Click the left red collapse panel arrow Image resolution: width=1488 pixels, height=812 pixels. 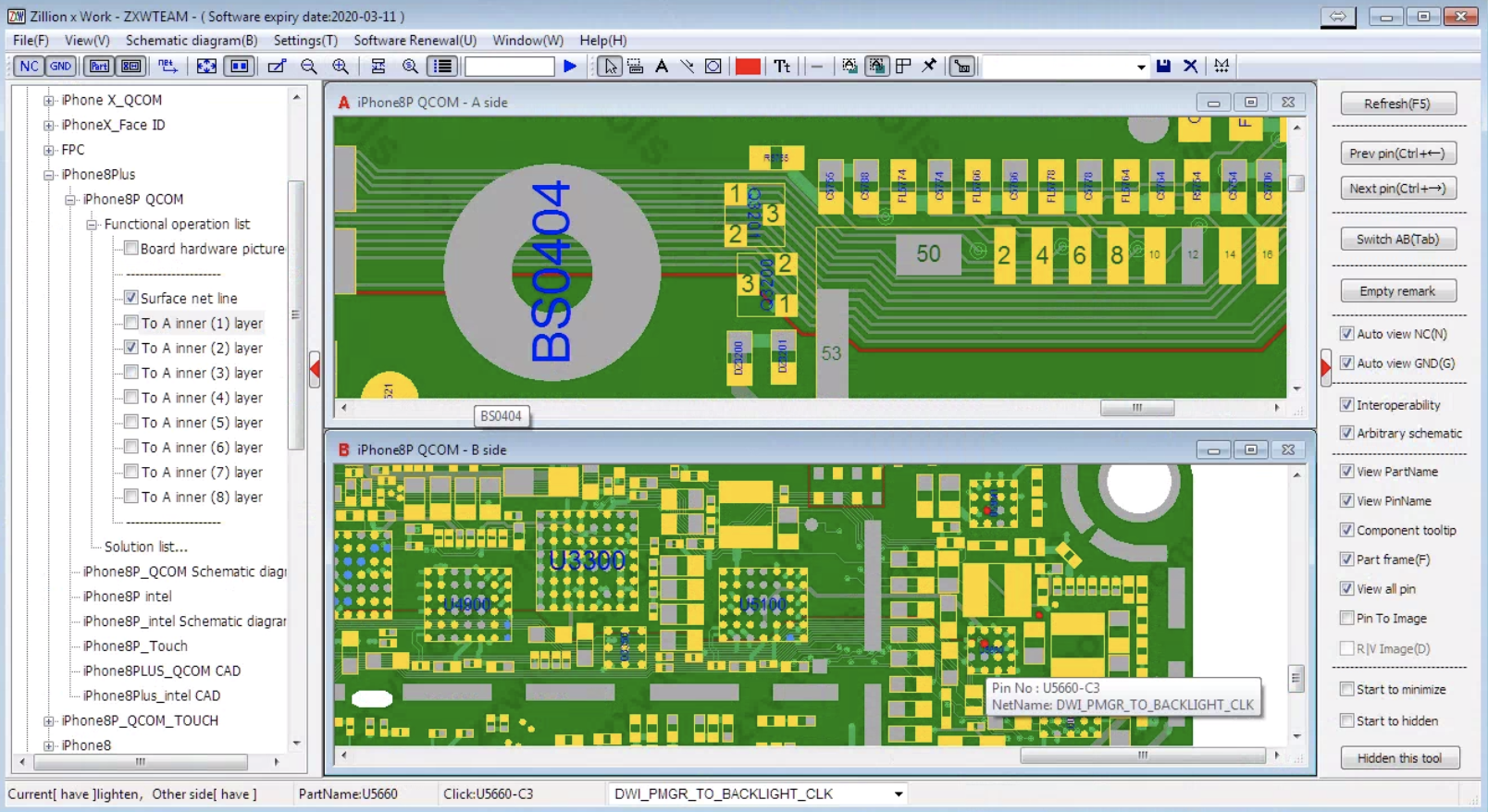pyautogui.click(x=315, y=370)
